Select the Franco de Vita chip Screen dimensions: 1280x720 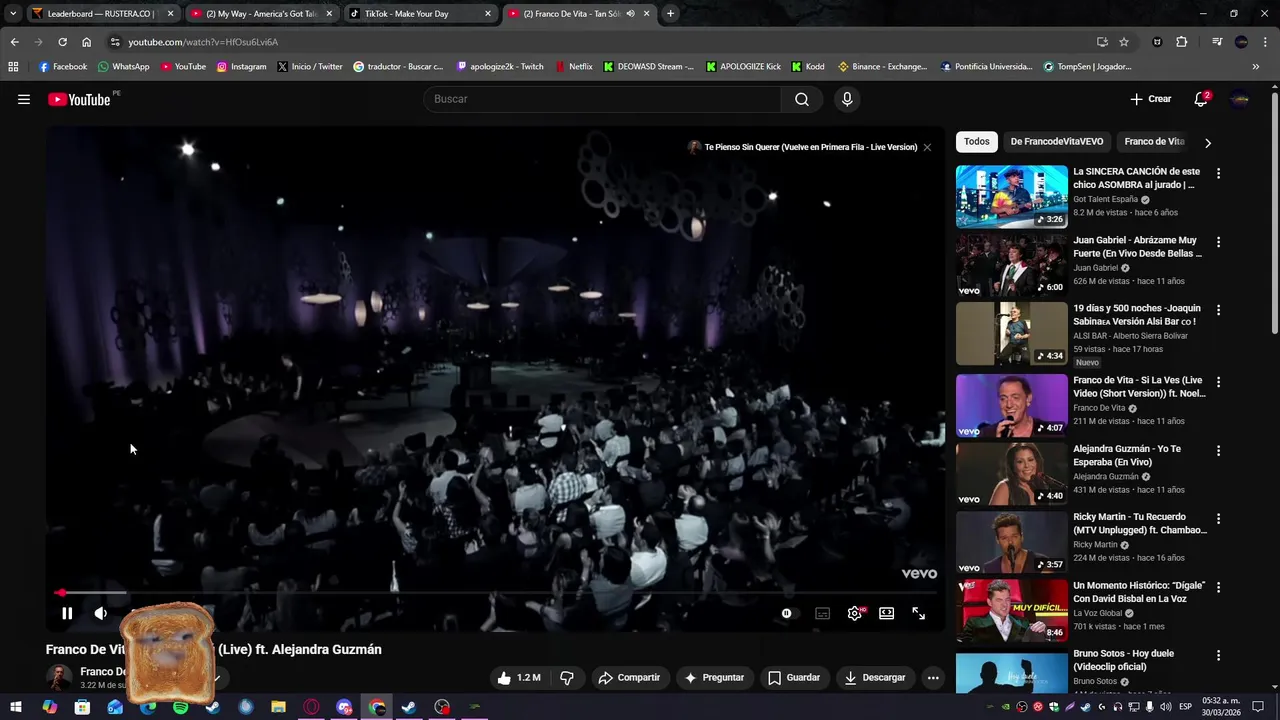point(1154,141)
